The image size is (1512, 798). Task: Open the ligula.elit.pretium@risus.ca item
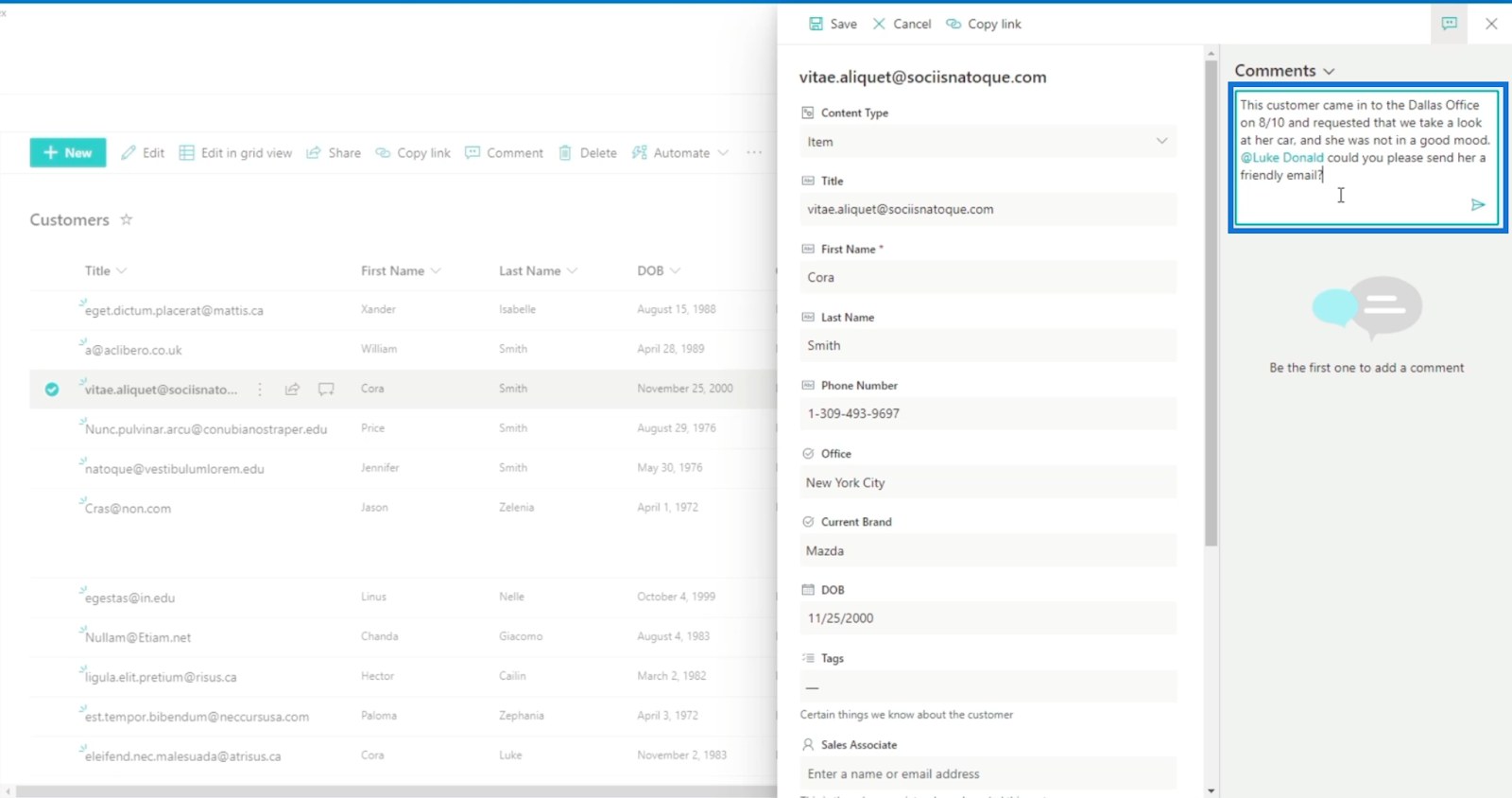(161, 677)
